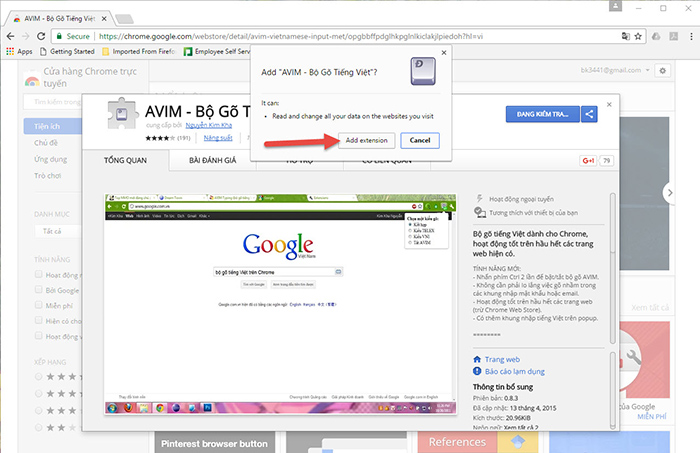Toggle the Bởi Google checkbox
Screen dimensions: 700x453
point(38,290)
